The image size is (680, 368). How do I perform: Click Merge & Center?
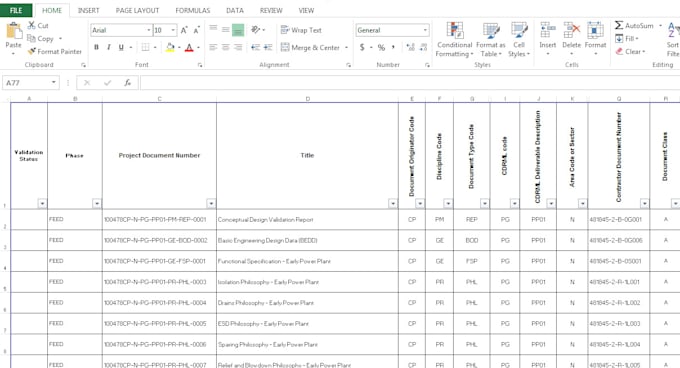point(310,47)
